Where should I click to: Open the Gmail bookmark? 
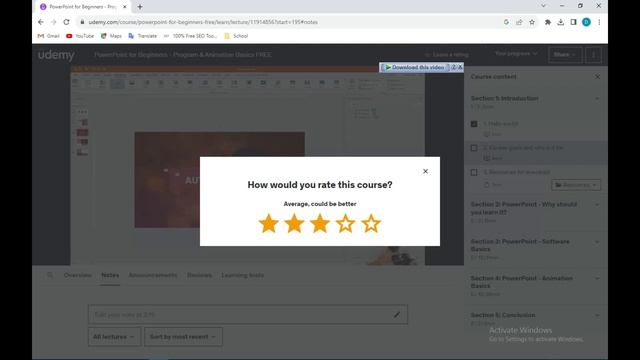pos(49,36)
